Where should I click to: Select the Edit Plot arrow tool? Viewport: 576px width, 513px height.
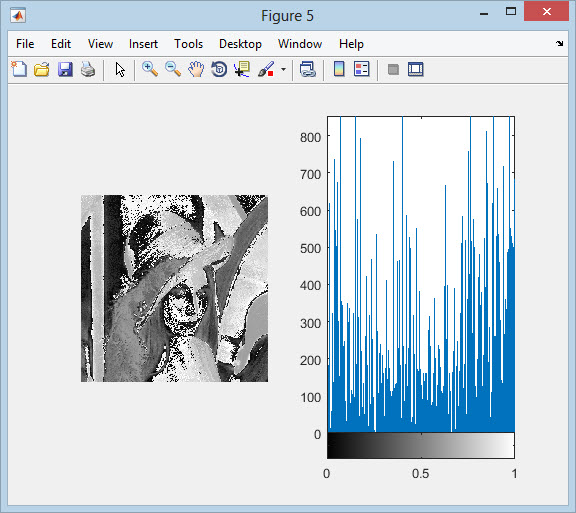click(x=120, y=69)
